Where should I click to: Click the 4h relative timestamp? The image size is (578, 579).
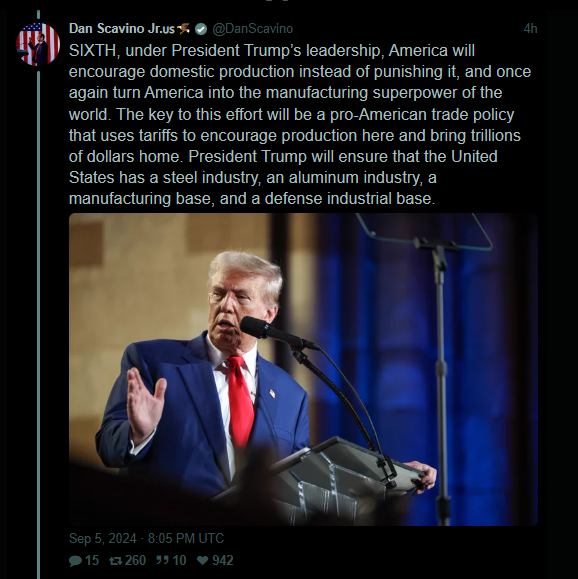click(x=530, y=28)
